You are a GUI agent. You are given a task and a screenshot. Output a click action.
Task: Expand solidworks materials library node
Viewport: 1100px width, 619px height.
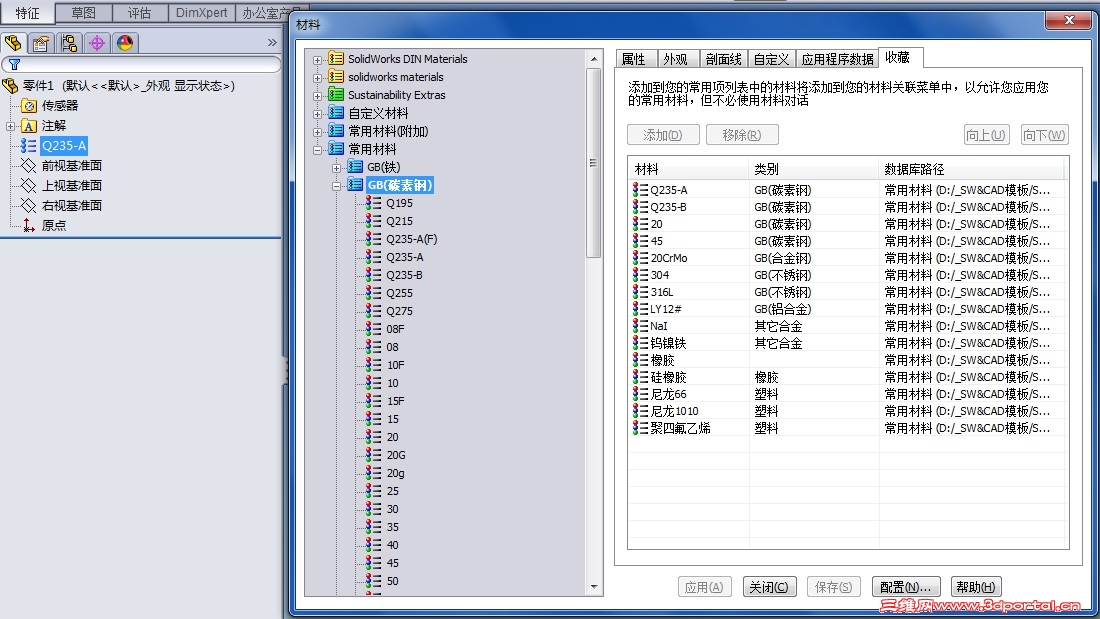click(x=317, y=78)
